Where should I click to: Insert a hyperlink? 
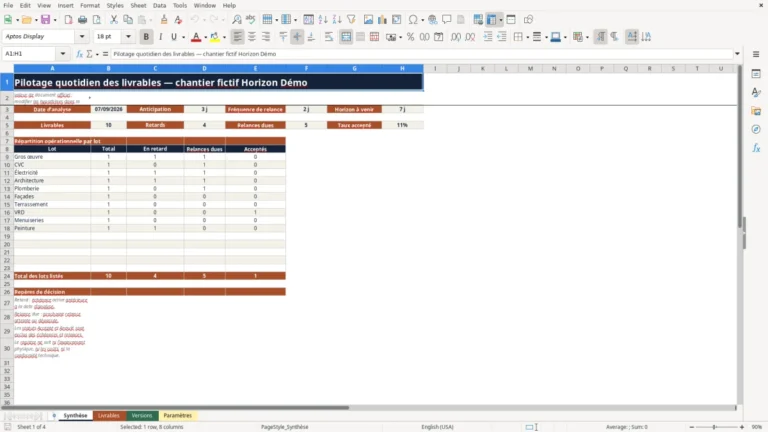pos(432,20)
